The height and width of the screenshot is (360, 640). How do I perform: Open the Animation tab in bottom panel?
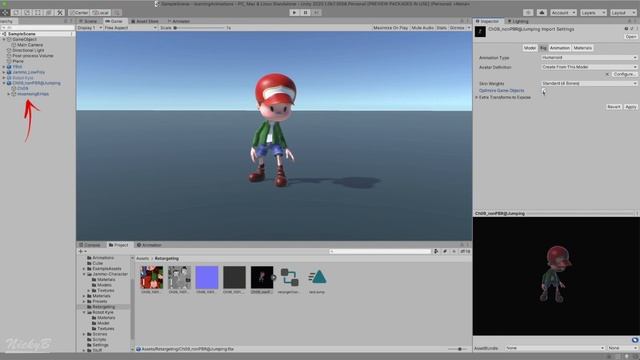(x=149, y=245)
